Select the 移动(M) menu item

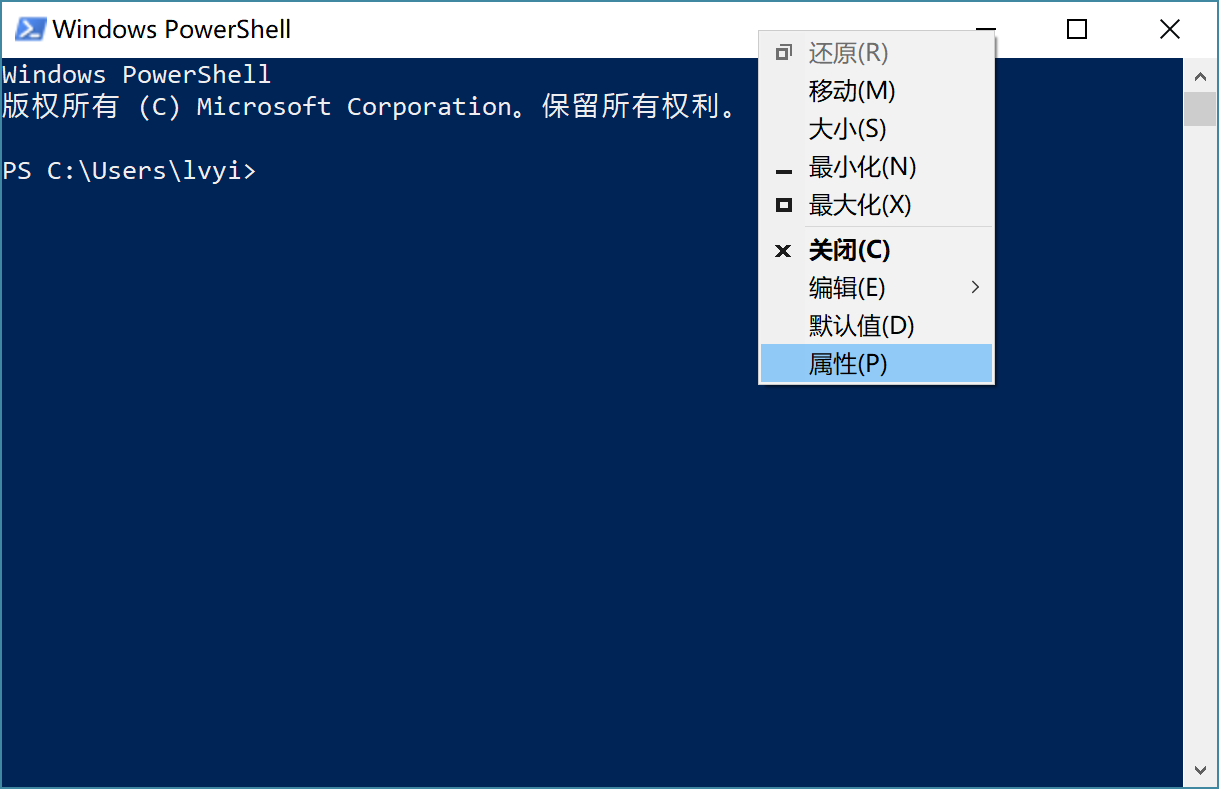[x=877, y=91]
